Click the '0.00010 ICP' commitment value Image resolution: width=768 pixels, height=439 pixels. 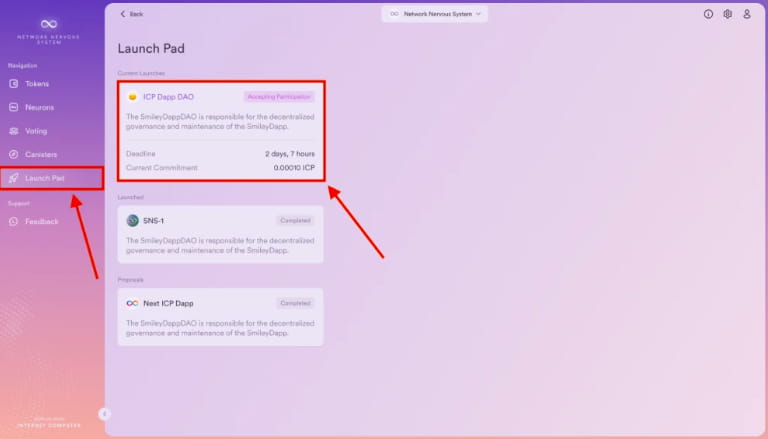click(294, 168)
